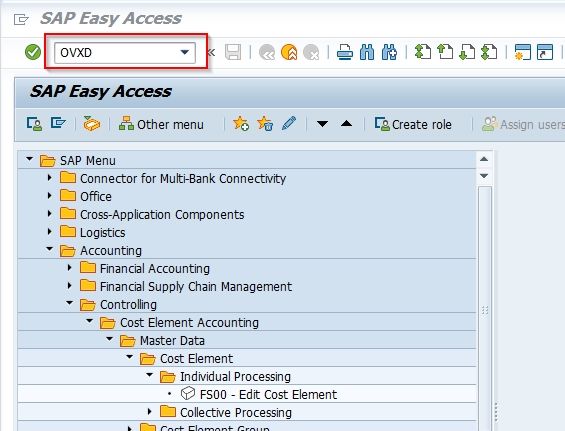Select the Collective Processing row label
The height and width of the screenshot is (431, 565).
pyautogui.click(x=236, y=413)
